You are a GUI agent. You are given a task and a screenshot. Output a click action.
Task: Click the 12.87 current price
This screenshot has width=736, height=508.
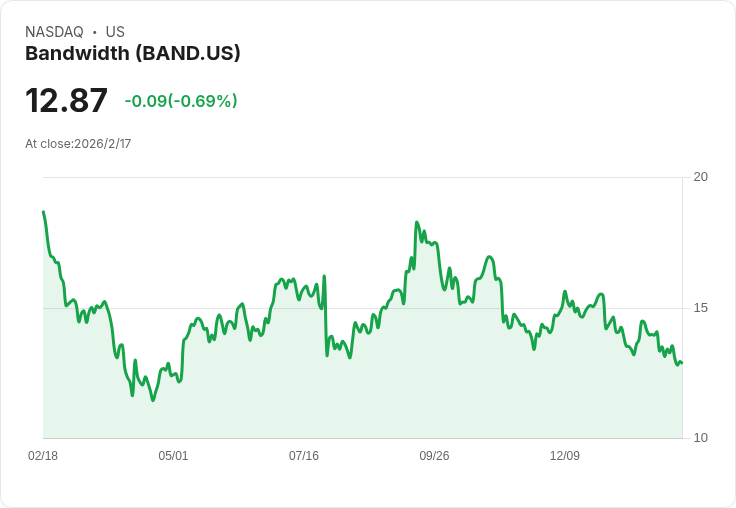(66, 100)
